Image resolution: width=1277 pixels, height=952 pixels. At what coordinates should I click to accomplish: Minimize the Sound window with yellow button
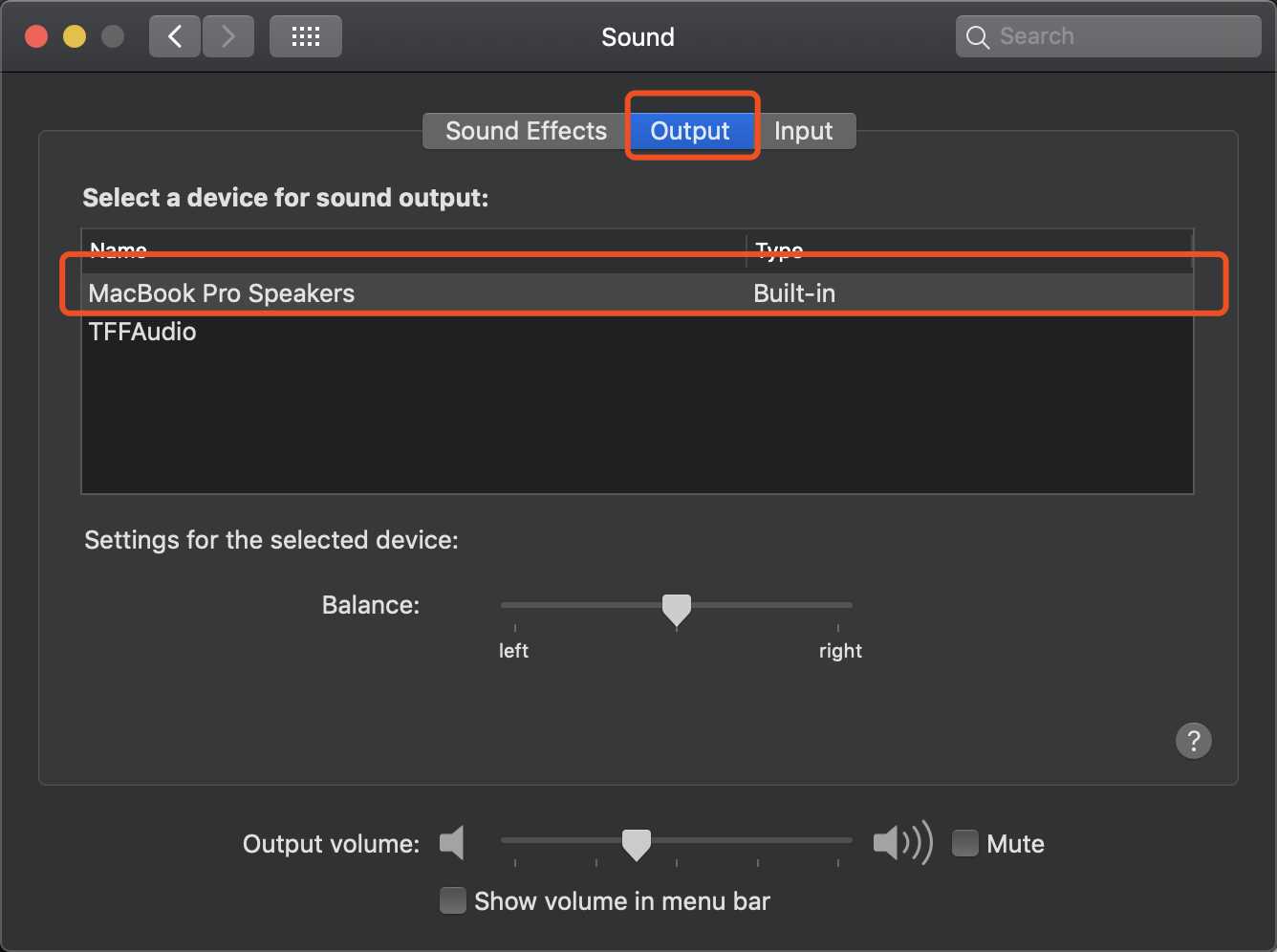(x=75, y=36)
